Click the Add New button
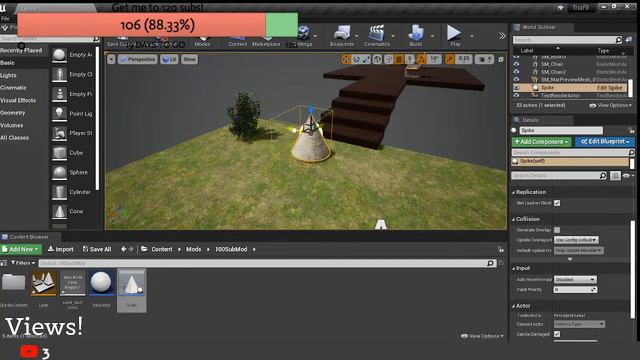This screenshot has width=640, height=360. [x=20, y=249]
